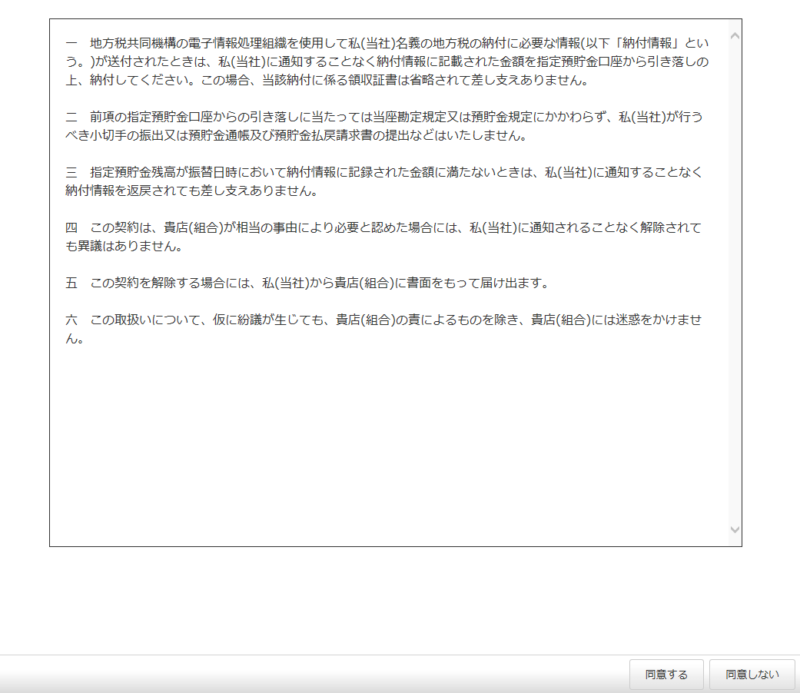Click the scroll up arrow in terms box

tap(735, 36)
